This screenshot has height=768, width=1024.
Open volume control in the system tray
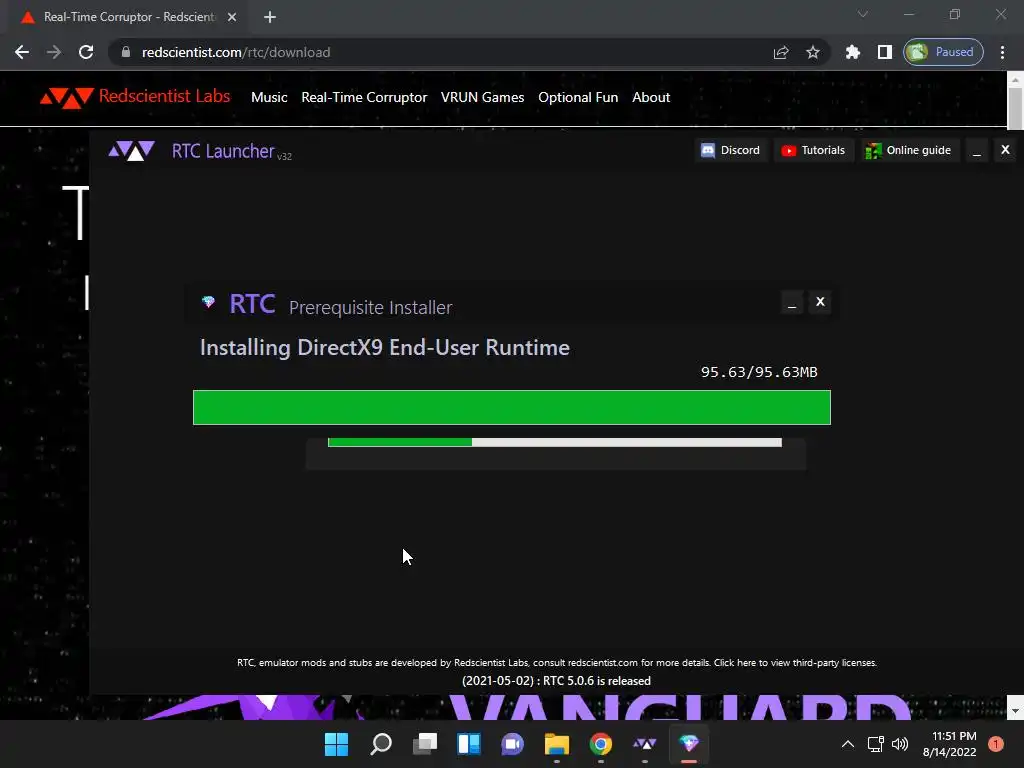pyautogui.click(x=900, y=744)
